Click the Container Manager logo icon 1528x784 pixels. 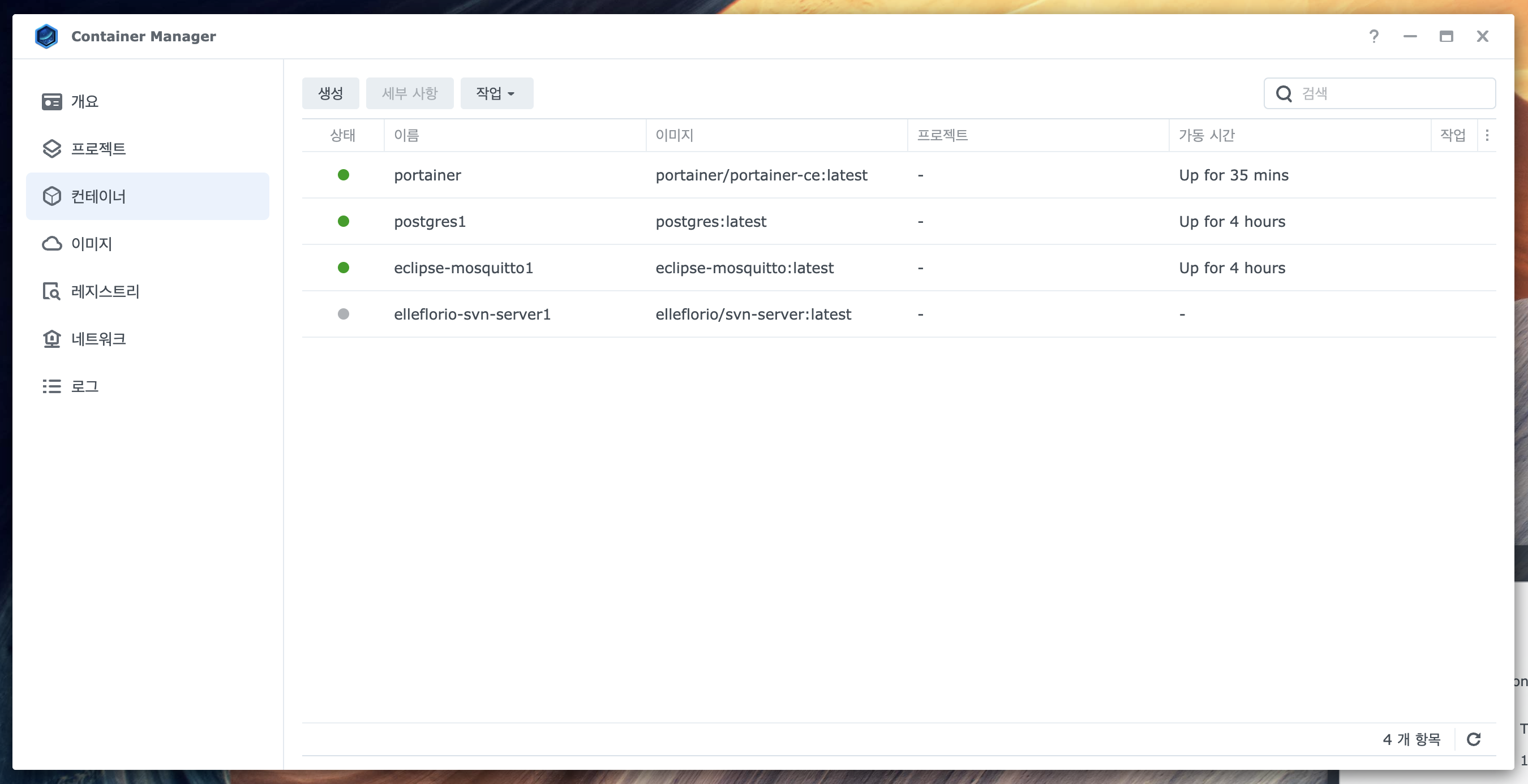tap(46, 36)
